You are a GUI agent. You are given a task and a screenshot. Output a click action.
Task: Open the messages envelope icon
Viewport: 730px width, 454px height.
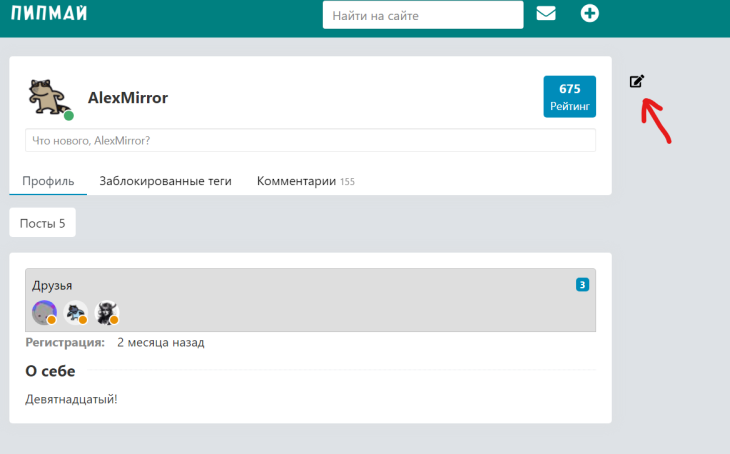546,14
